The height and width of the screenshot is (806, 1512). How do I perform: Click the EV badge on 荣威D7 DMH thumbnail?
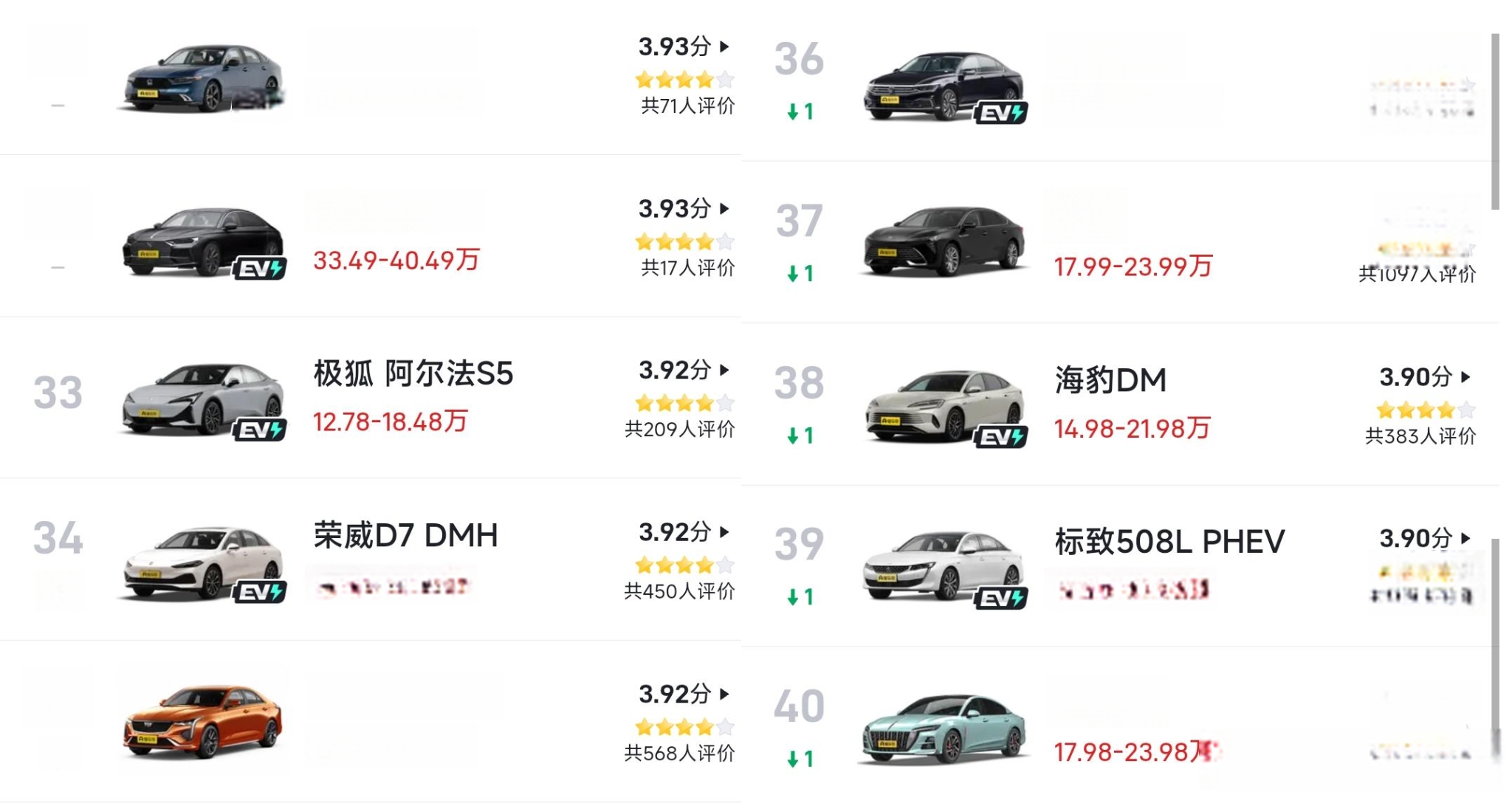coord(259,591)
